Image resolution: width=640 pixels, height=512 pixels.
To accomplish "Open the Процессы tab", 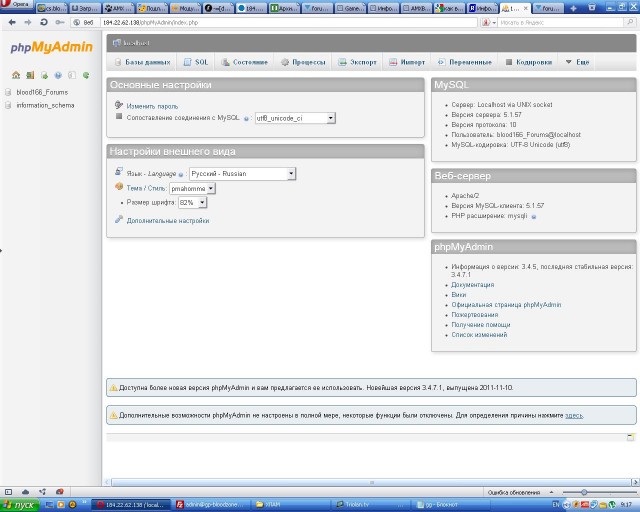I will click(x=303, y=62).
